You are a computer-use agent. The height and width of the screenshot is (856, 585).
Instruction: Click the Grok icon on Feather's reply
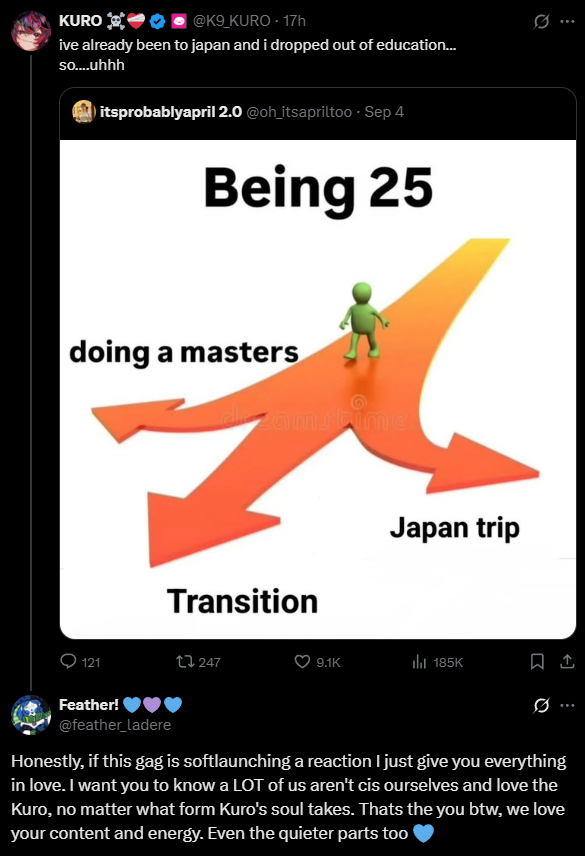(x=541, y=705)
